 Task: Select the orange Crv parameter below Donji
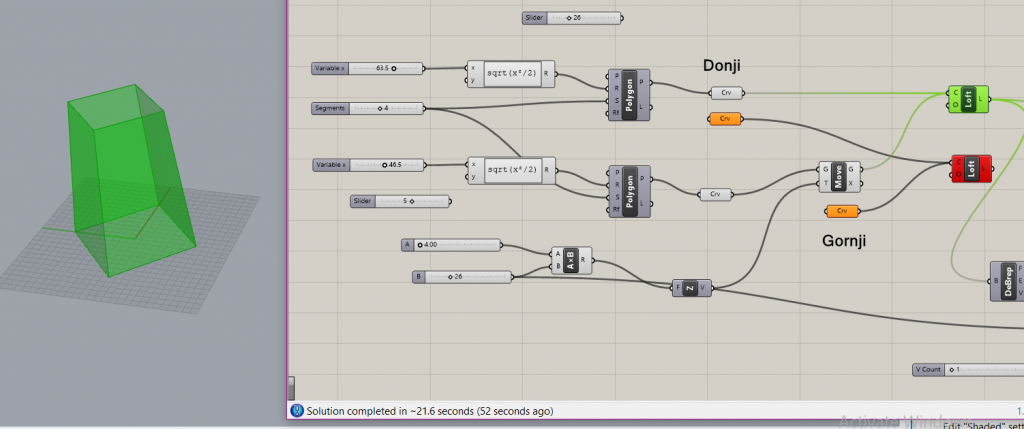click(x=725, y=119)
